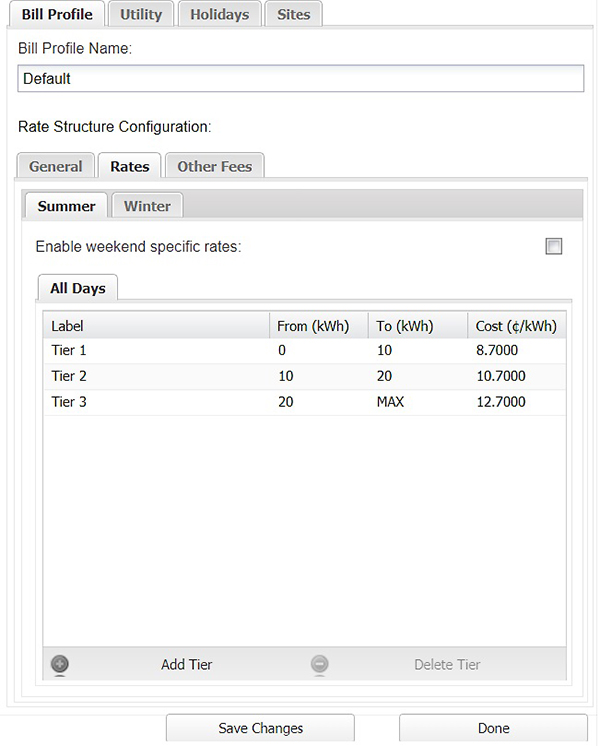Select the Tier 2 cost cell 10.7000
Screen dimensions: 600x746
pos(501,376)
